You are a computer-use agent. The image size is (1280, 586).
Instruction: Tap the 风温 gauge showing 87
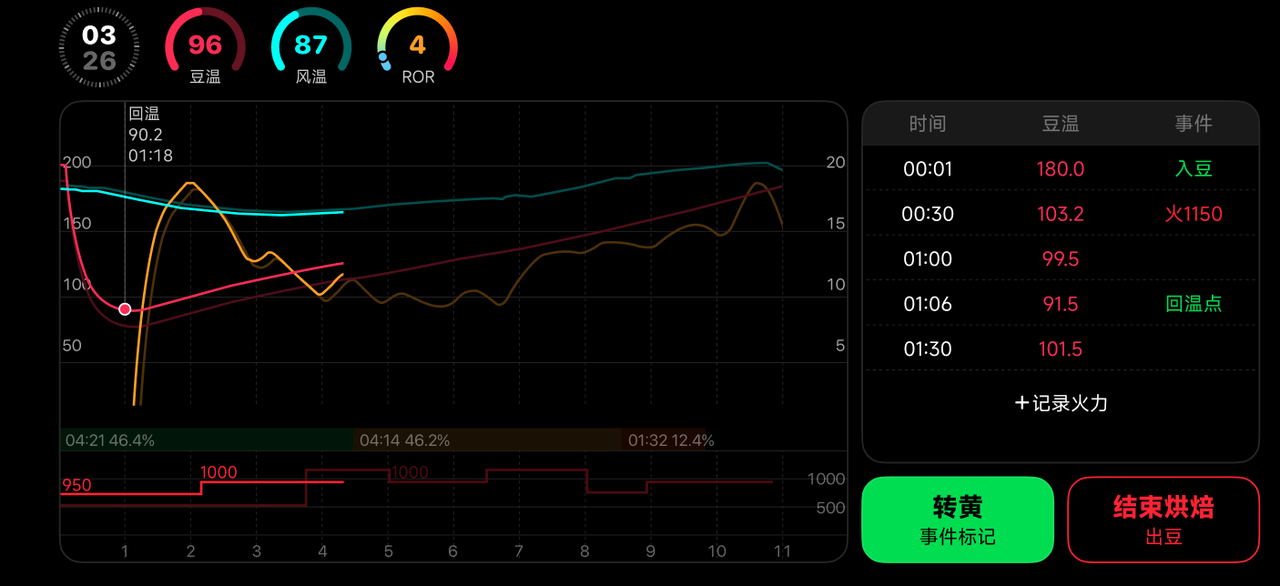[310, 45]
